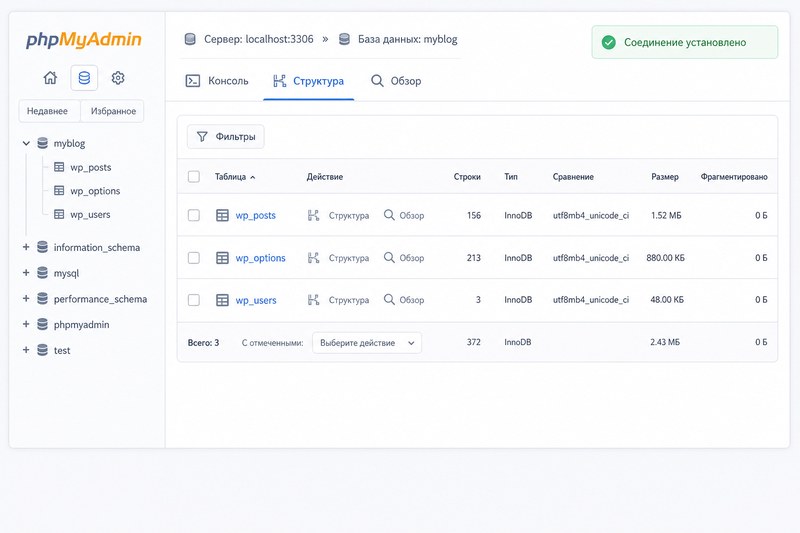800x533 pixels.
Task: Open the wp_users table link
Action: [256, 300]
